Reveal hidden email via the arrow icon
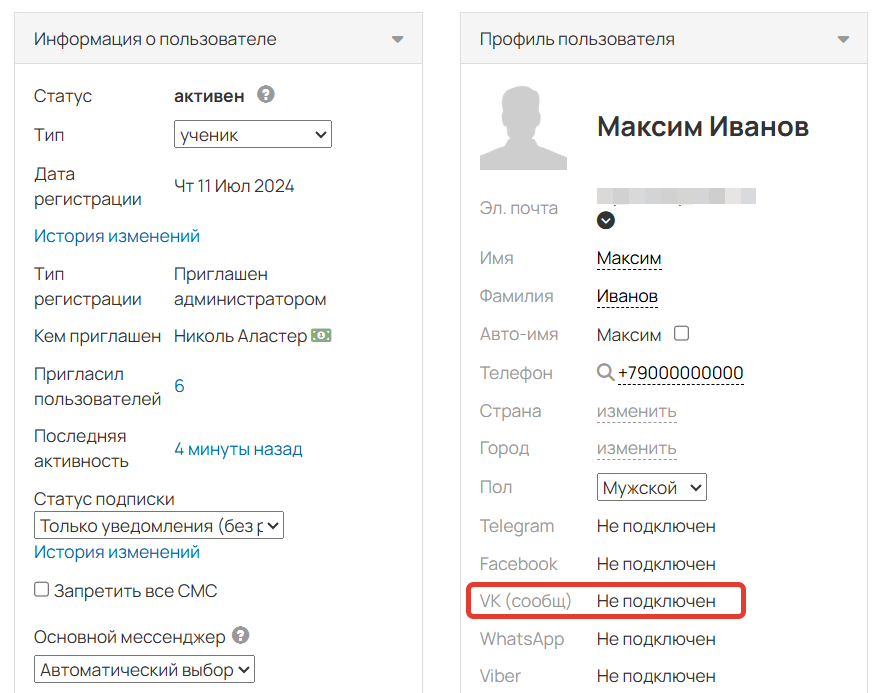This screenshot has width=884, height=693. (606, 220)
